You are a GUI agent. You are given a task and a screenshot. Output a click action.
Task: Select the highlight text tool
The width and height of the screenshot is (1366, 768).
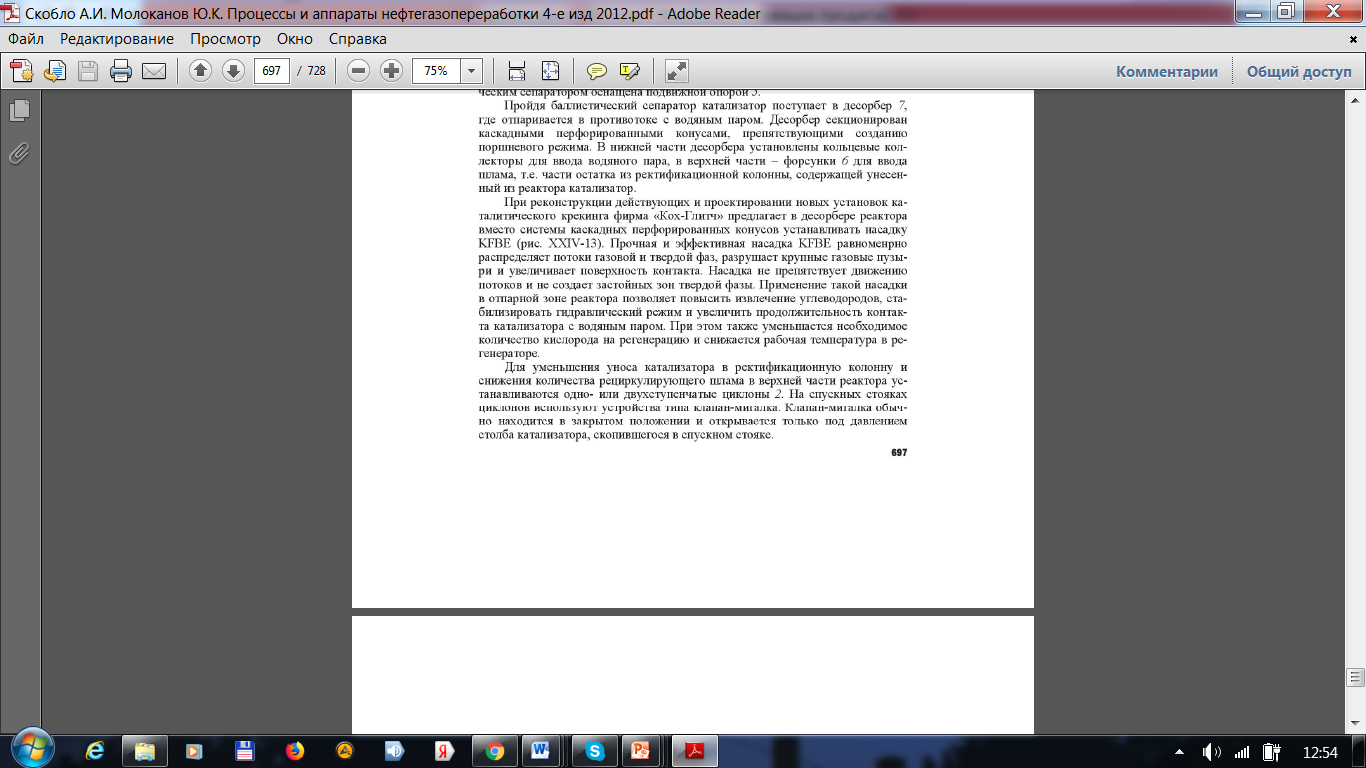click(x=629, y=71)
